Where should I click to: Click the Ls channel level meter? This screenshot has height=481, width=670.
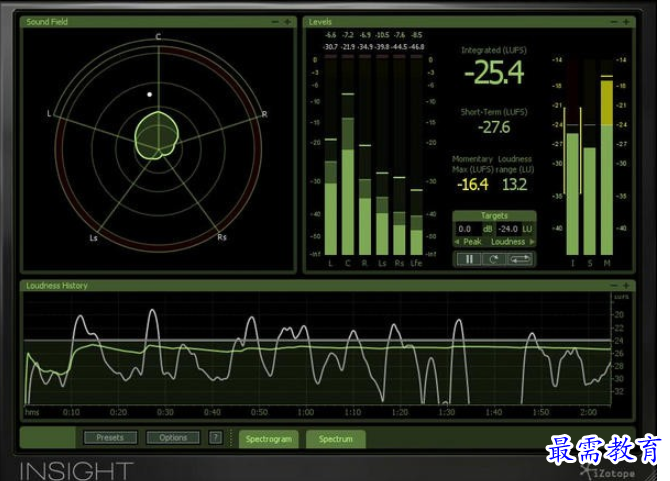[x=382, y=156]
